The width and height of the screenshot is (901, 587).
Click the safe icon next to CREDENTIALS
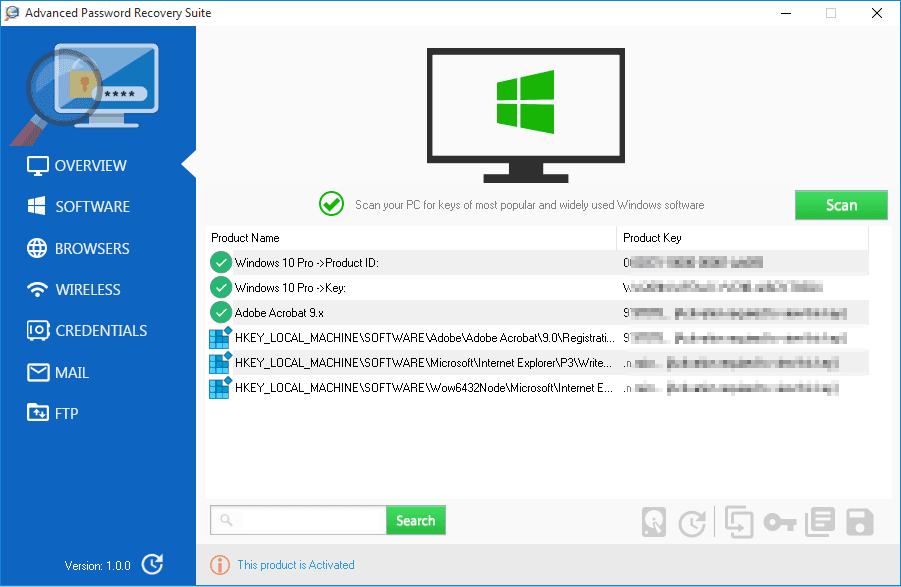tap(38, 330)
